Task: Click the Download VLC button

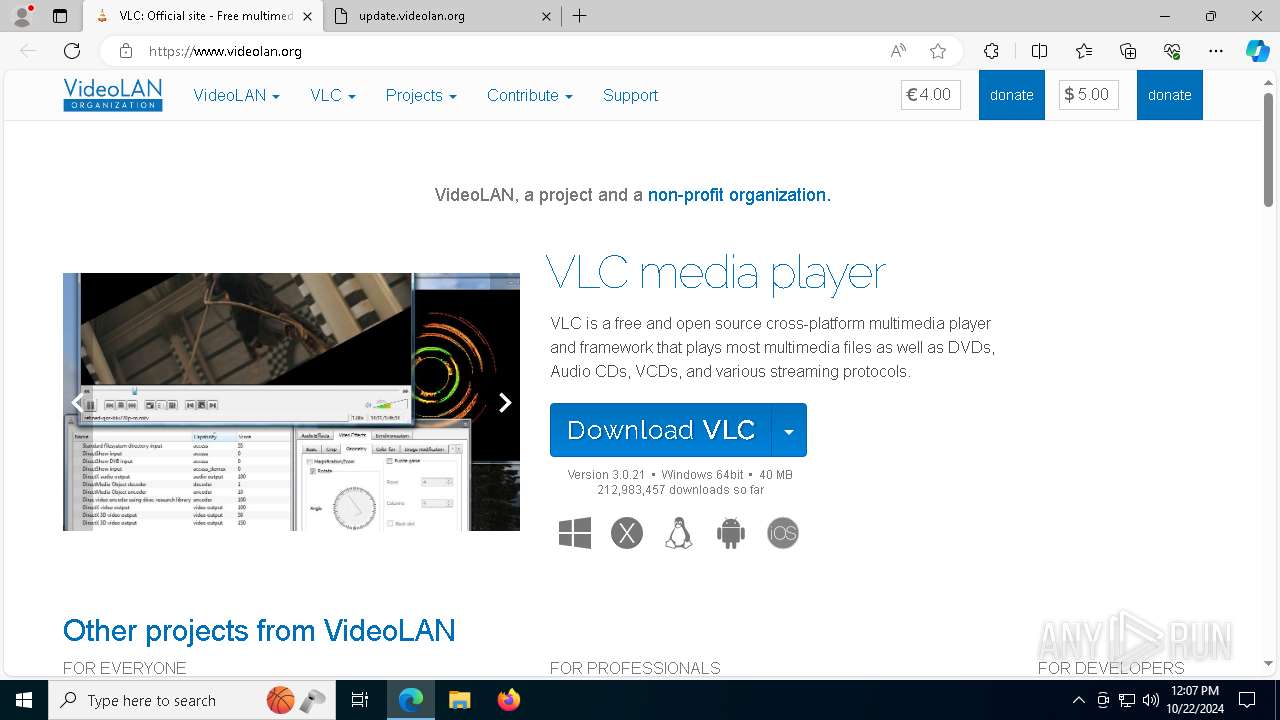Action: click(x=661, y=430)
